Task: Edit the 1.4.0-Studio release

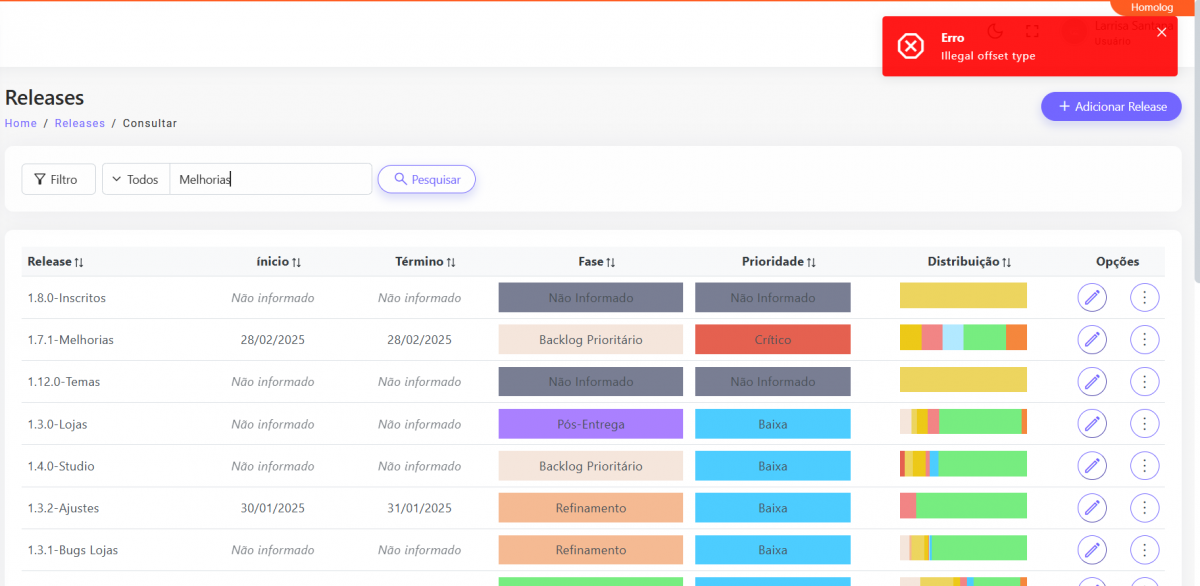Action: (1092, 466)
